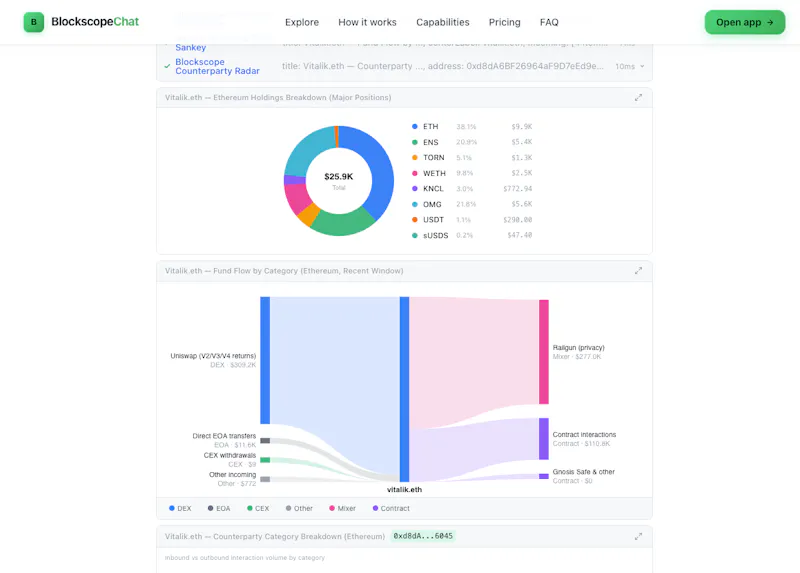Click the checkmark beside Blockscope Counterparty Radar

[x=167, y=66]
